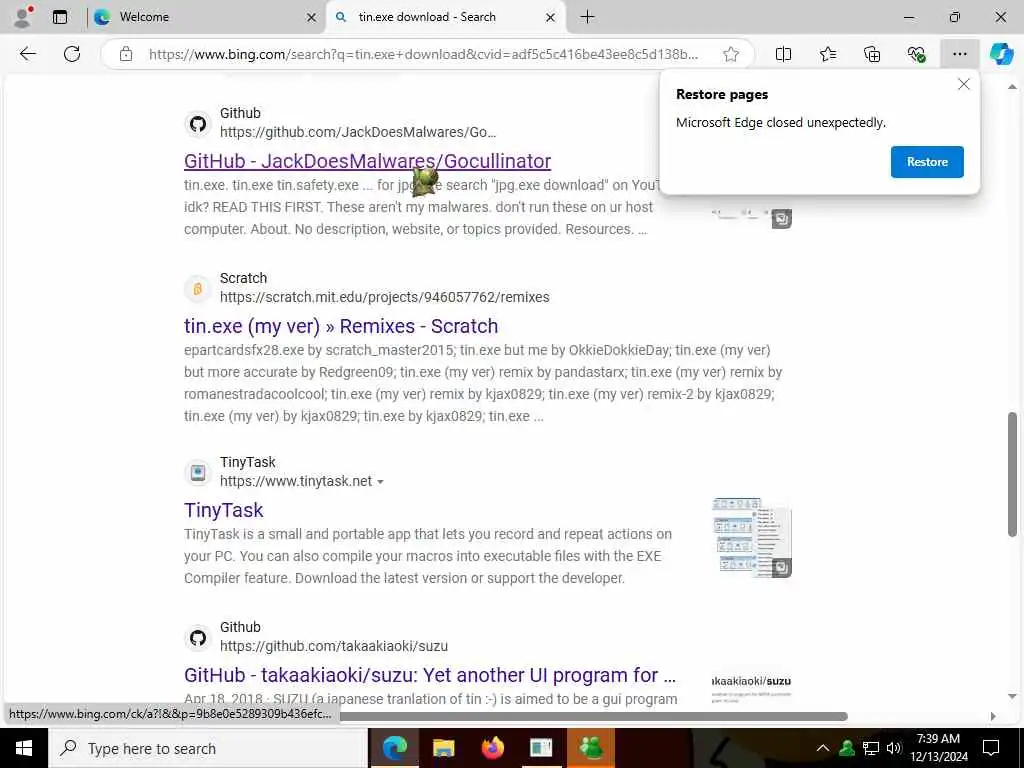Open File Explorer from taskbar

coord(443,748)
